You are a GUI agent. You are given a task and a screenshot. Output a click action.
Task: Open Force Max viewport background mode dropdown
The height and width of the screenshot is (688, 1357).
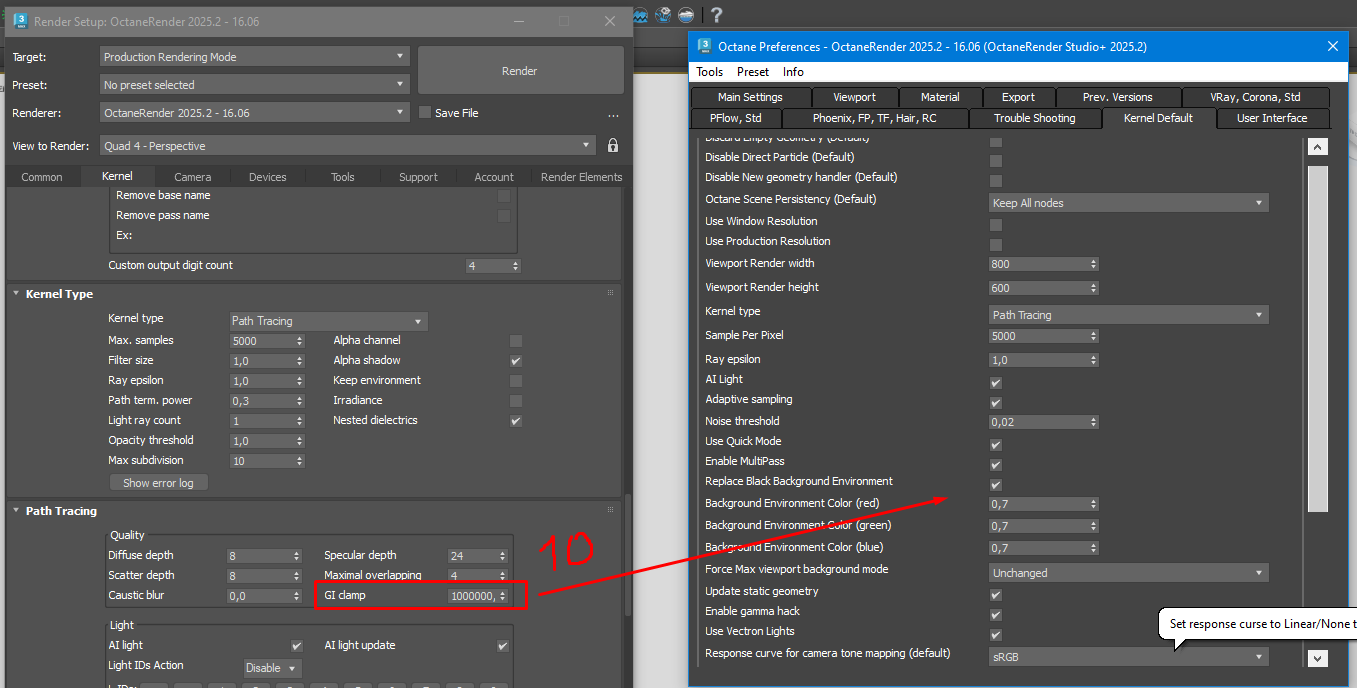point(1129,573)
